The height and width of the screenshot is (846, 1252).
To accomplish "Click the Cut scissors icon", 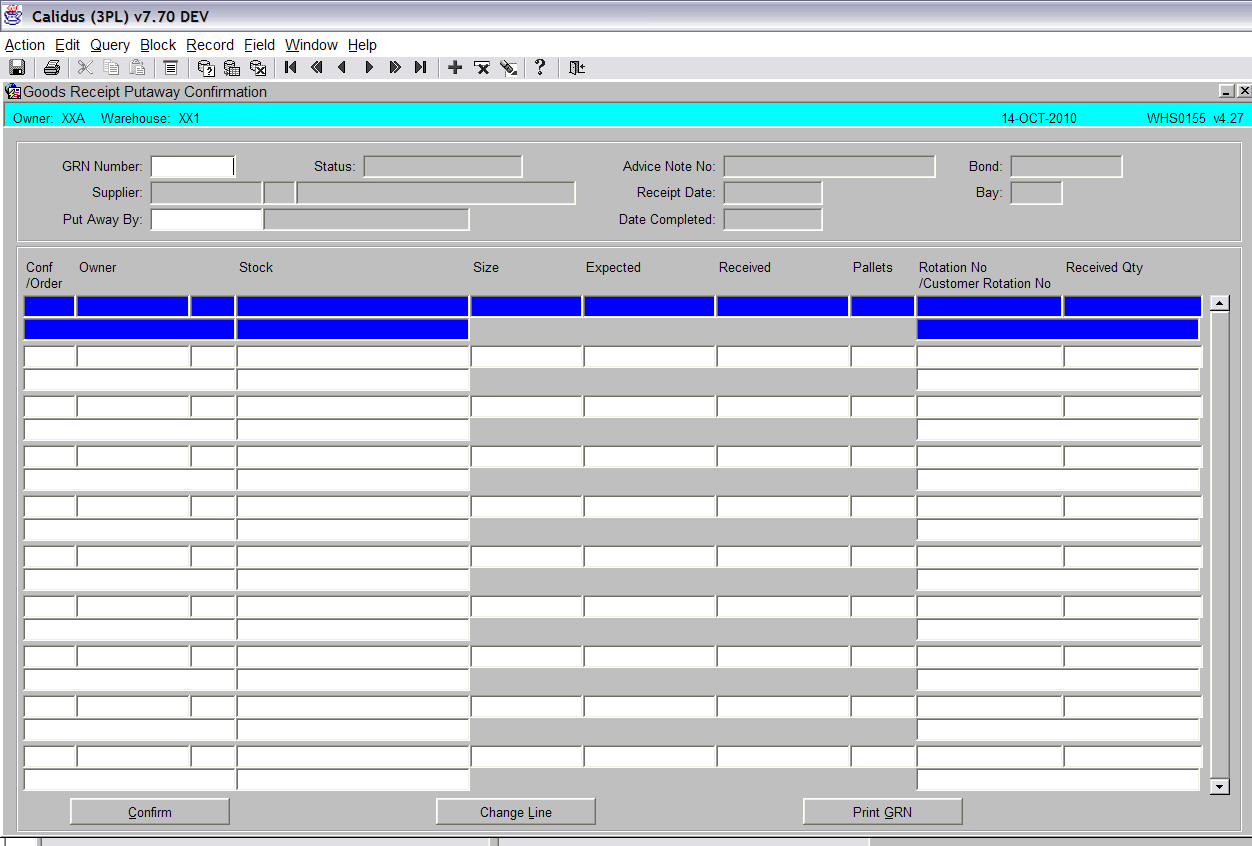I will 85,68.
